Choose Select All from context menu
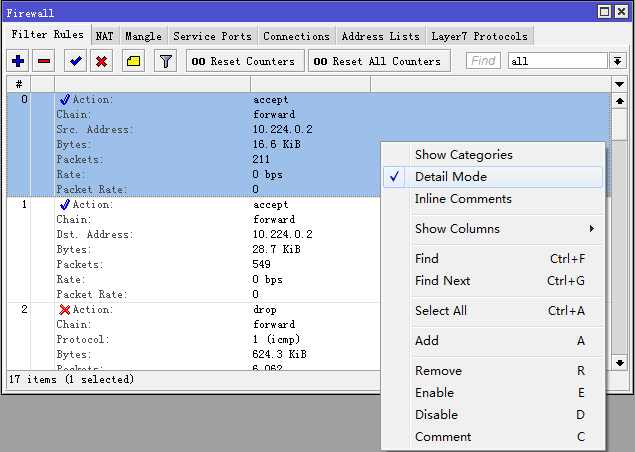Image resolution: width=635 pixels, height=452 pixels. point(440,311)
